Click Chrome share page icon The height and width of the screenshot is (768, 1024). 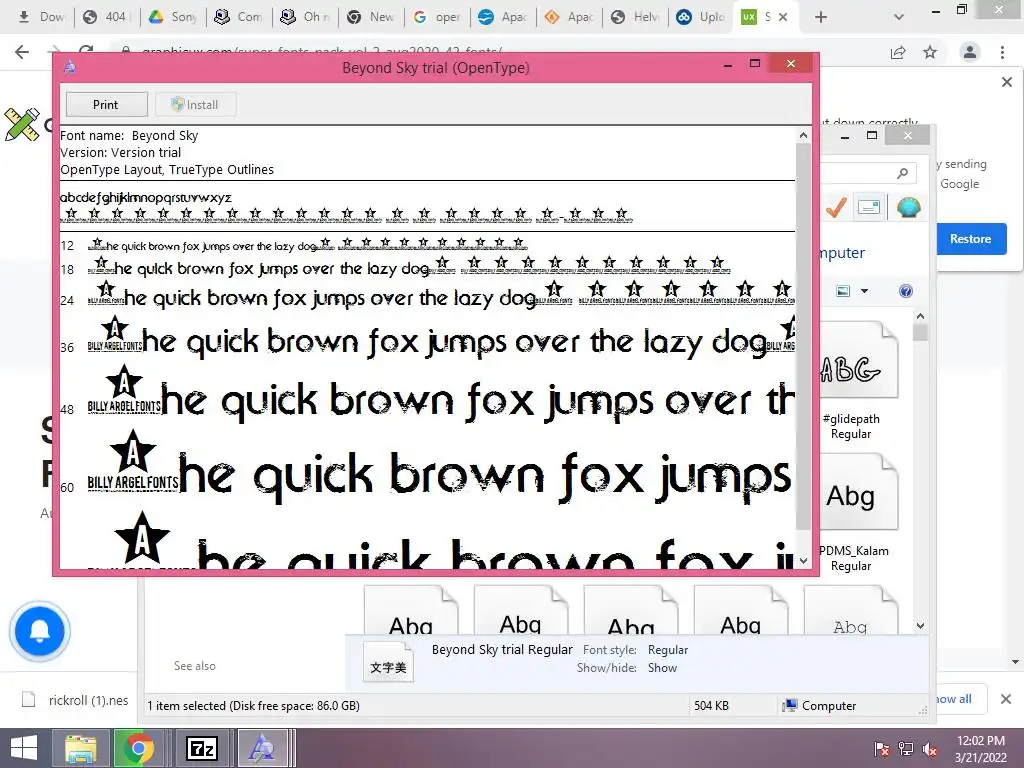tap(898, 52)
